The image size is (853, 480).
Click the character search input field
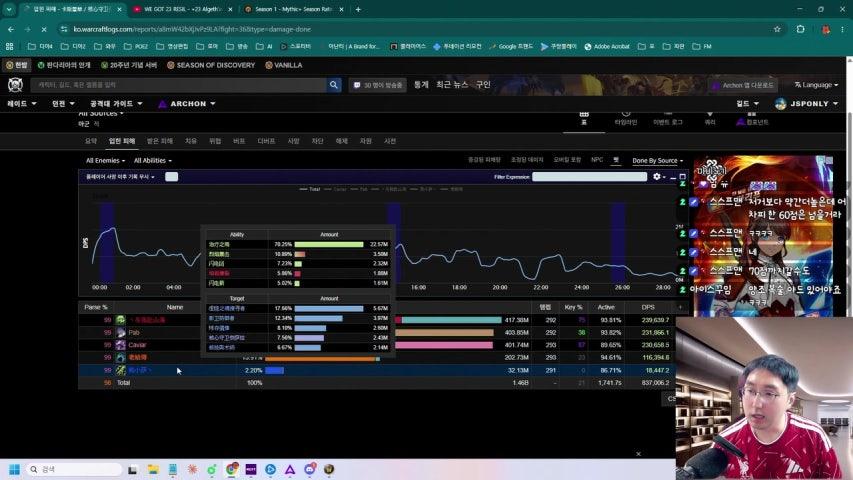[178, 85]
